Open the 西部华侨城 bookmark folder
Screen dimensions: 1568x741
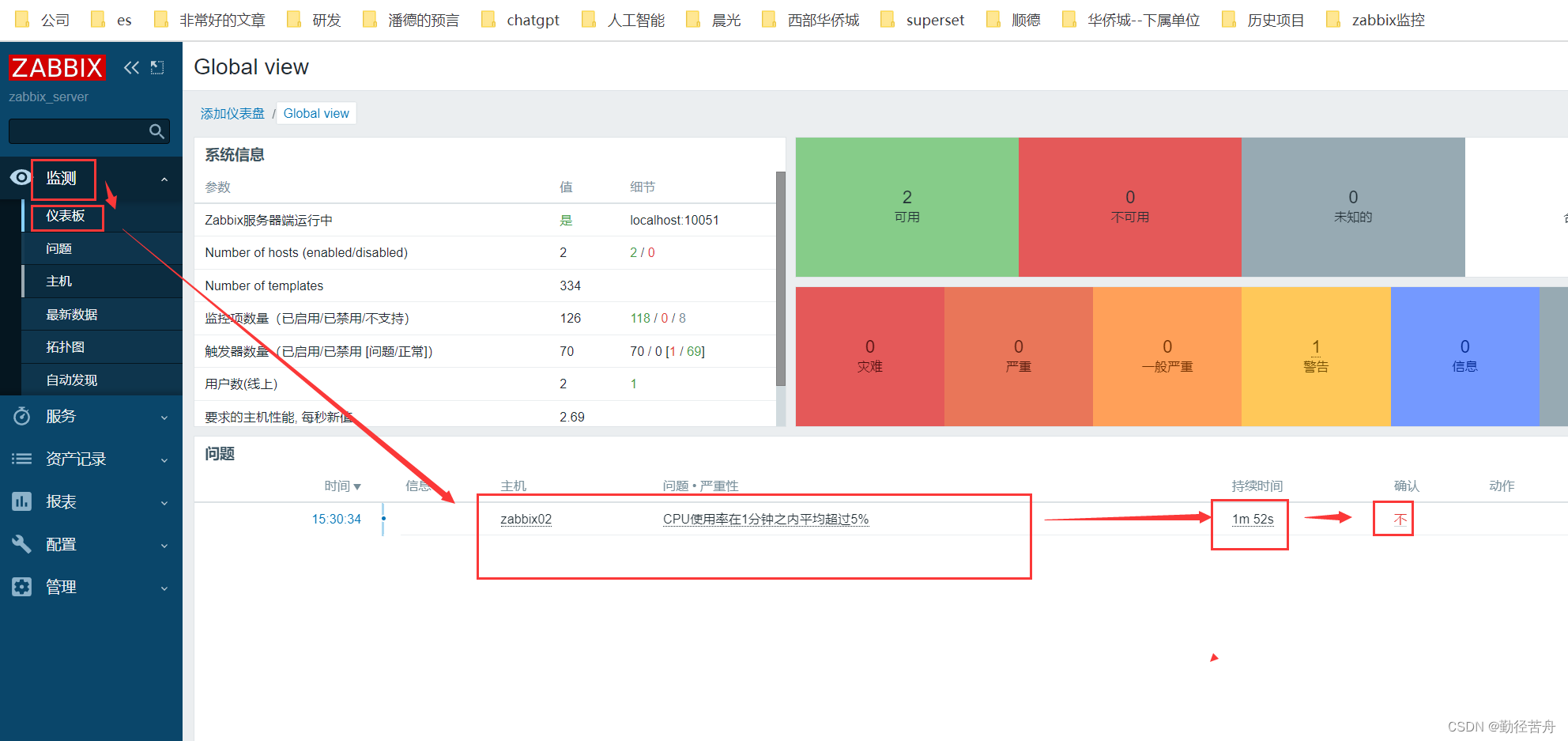811,20
